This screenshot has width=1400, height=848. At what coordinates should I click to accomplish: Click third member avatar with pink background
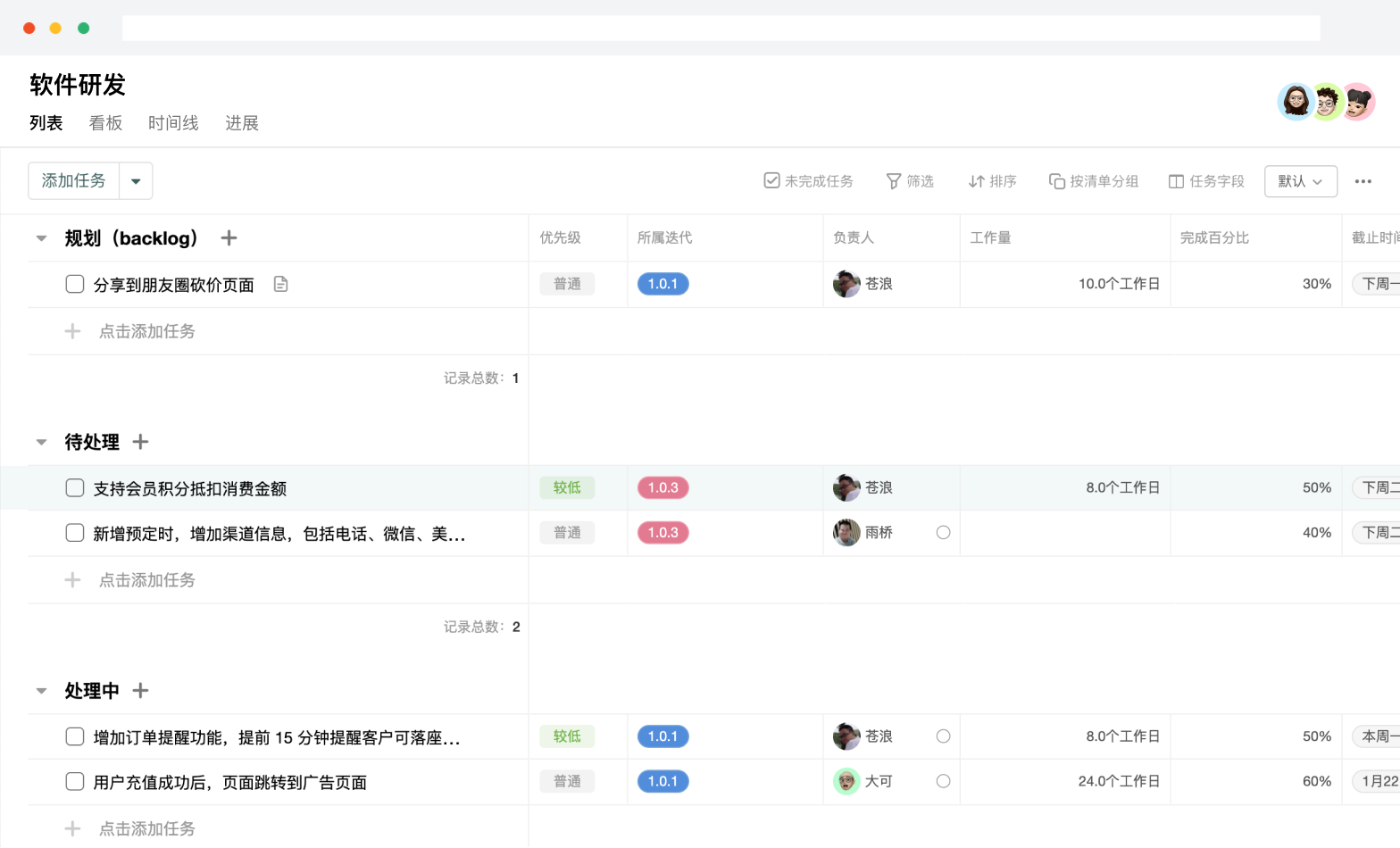coord(1358,102)
